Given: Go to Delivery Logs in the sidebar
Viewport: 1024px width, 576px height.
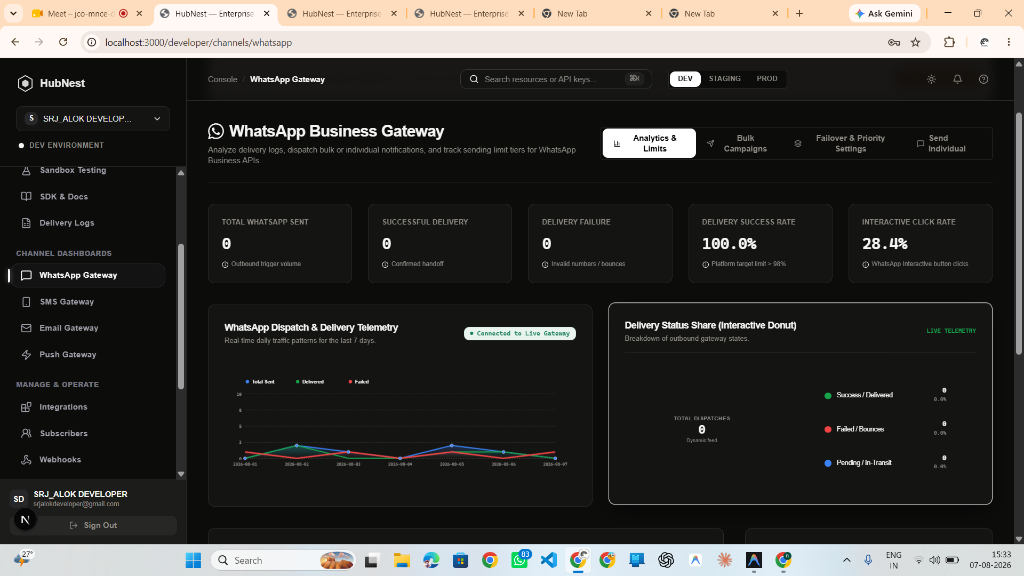Looking at the screenshot, I should coord(67,223).
